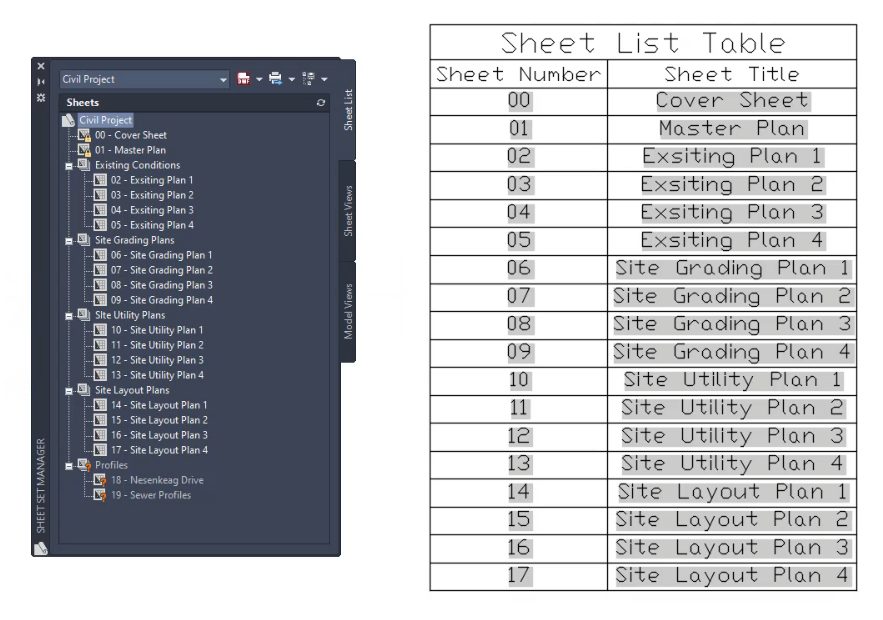This screenshot has width=883, height=620.
Task: Click the Existing Conditions subset icon
Action: (x=84, y=164)
